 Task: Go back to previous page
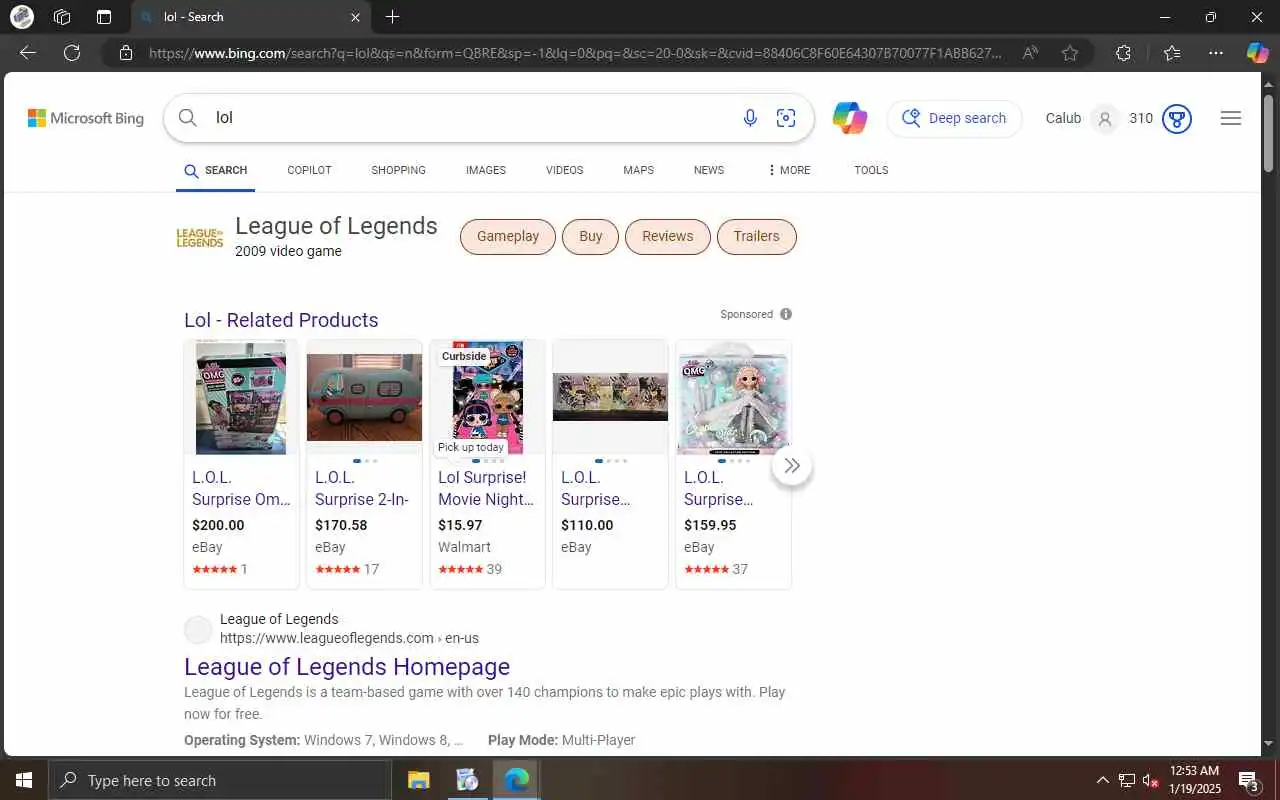pos(28,53)
